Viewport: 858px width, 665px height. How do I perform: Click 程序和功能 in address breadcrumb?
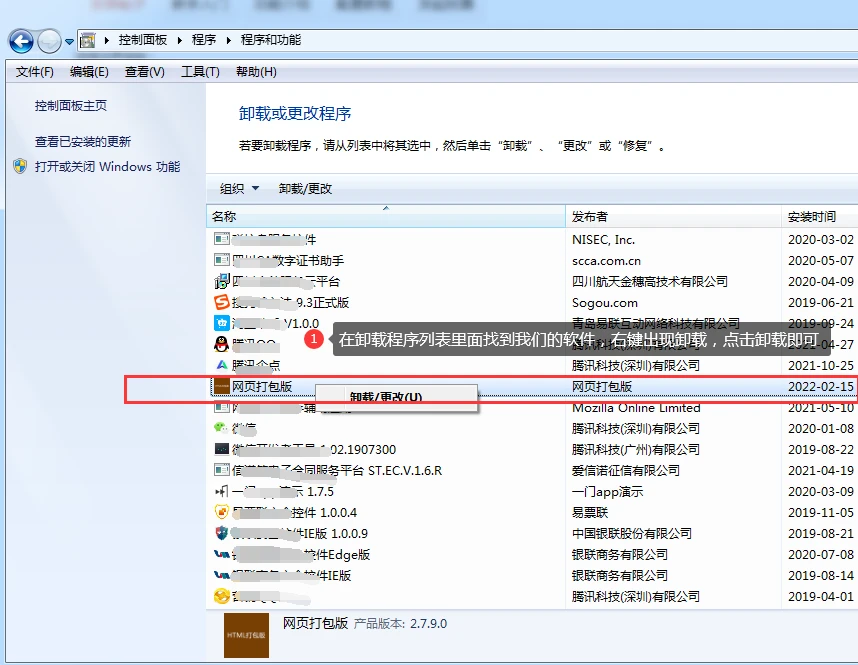(271, 40)
